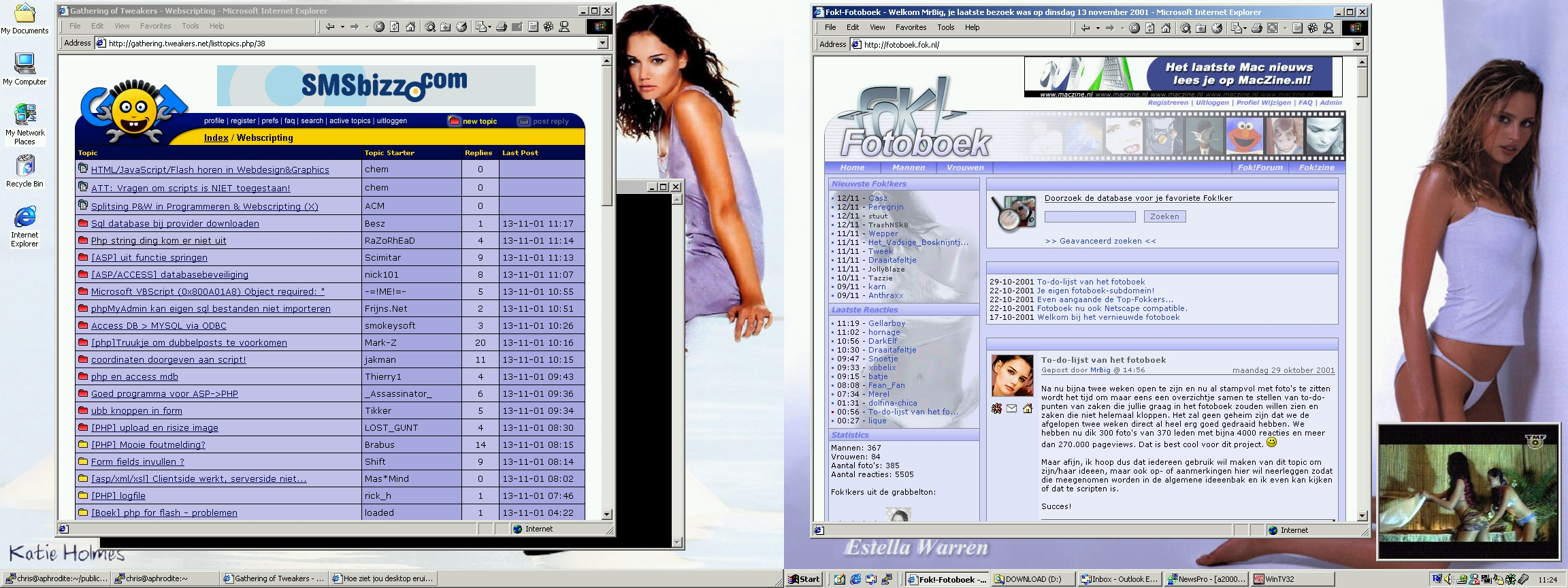Open Search pane in Fok!-Fotoboek window
Screen dimensions: 1568x588
(x=1186, y=28)
